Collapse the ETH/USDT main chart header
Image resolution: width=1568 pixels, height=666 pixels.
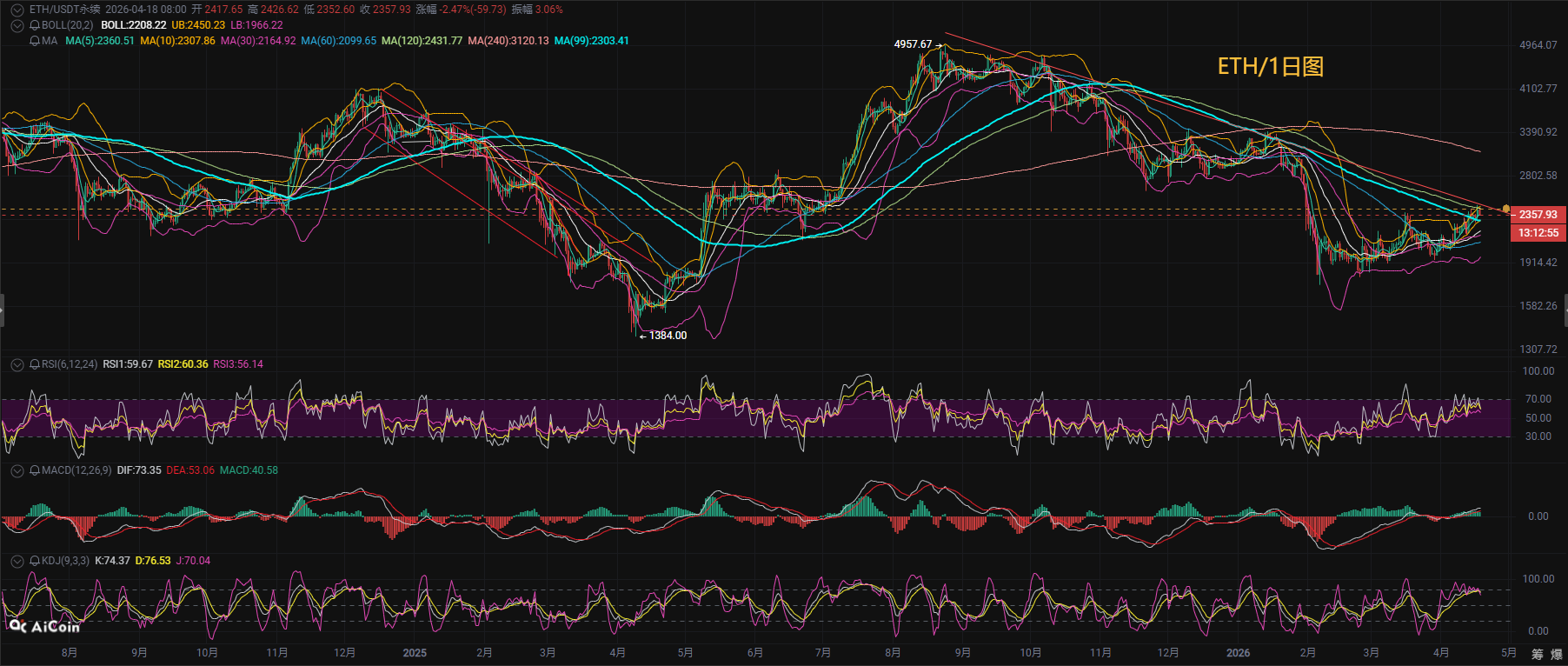tap(17, 10)
